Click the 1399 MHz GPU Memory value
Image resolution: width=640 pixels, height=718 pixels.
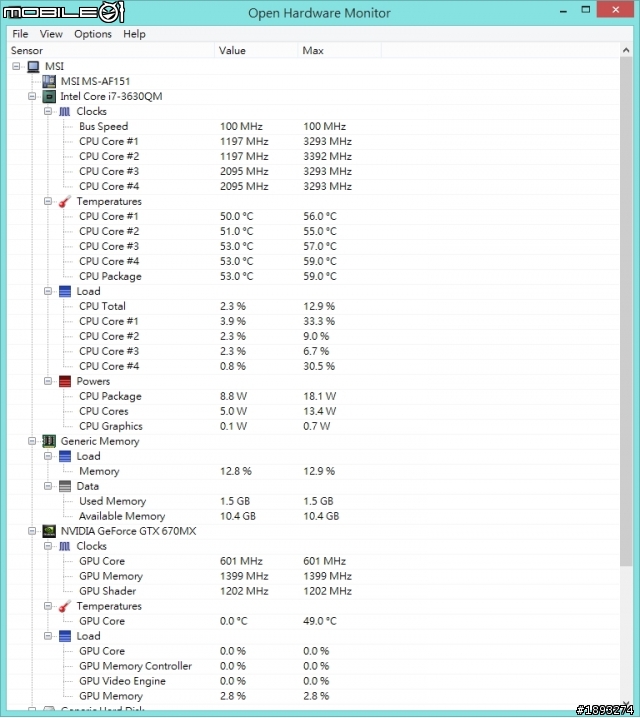tap(244, 576)
